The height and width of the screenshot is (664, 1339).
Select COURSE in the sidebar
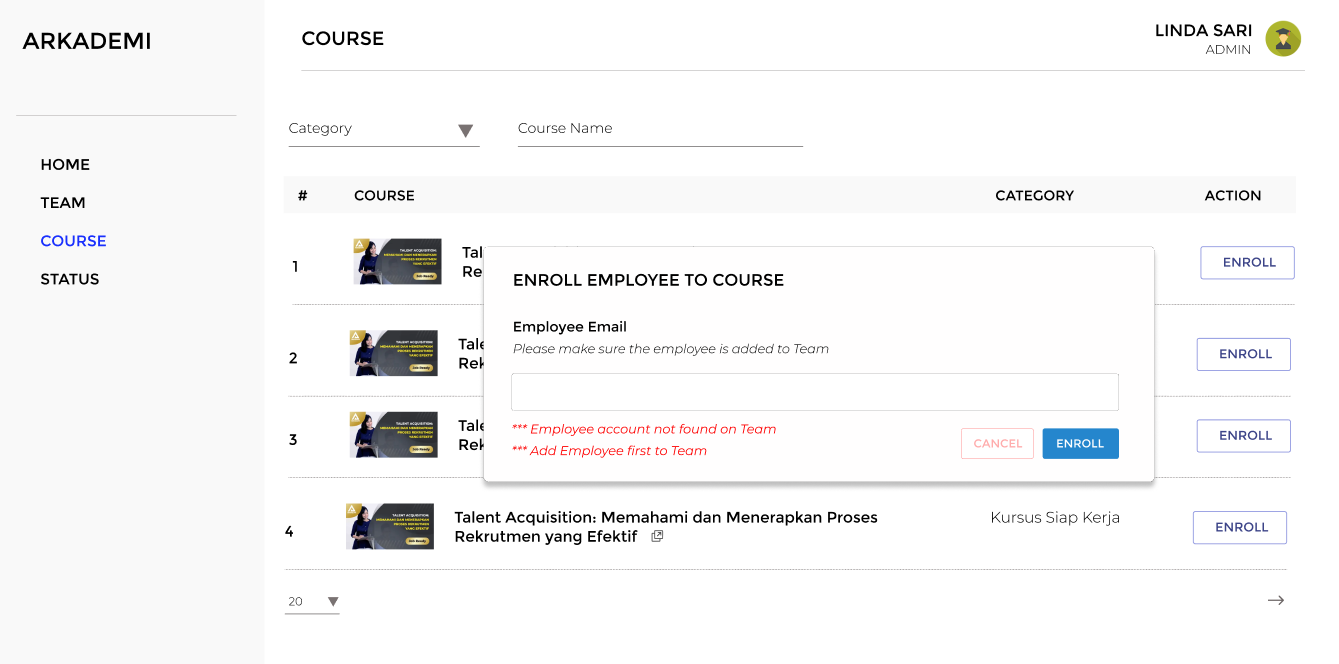click(73, 240)
